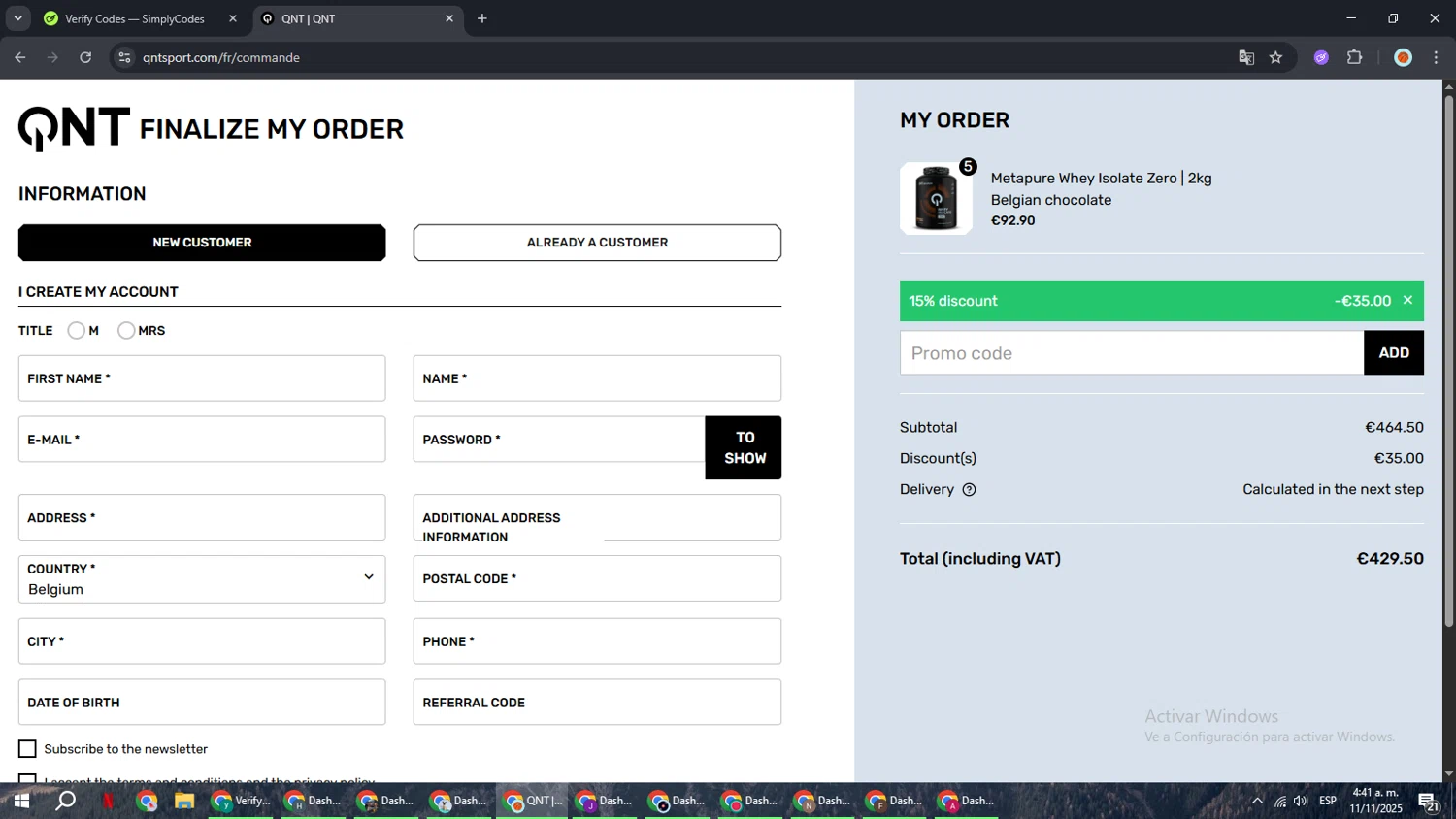Open the tab search dropdown arrow
1456x819 pixels.
17,18
